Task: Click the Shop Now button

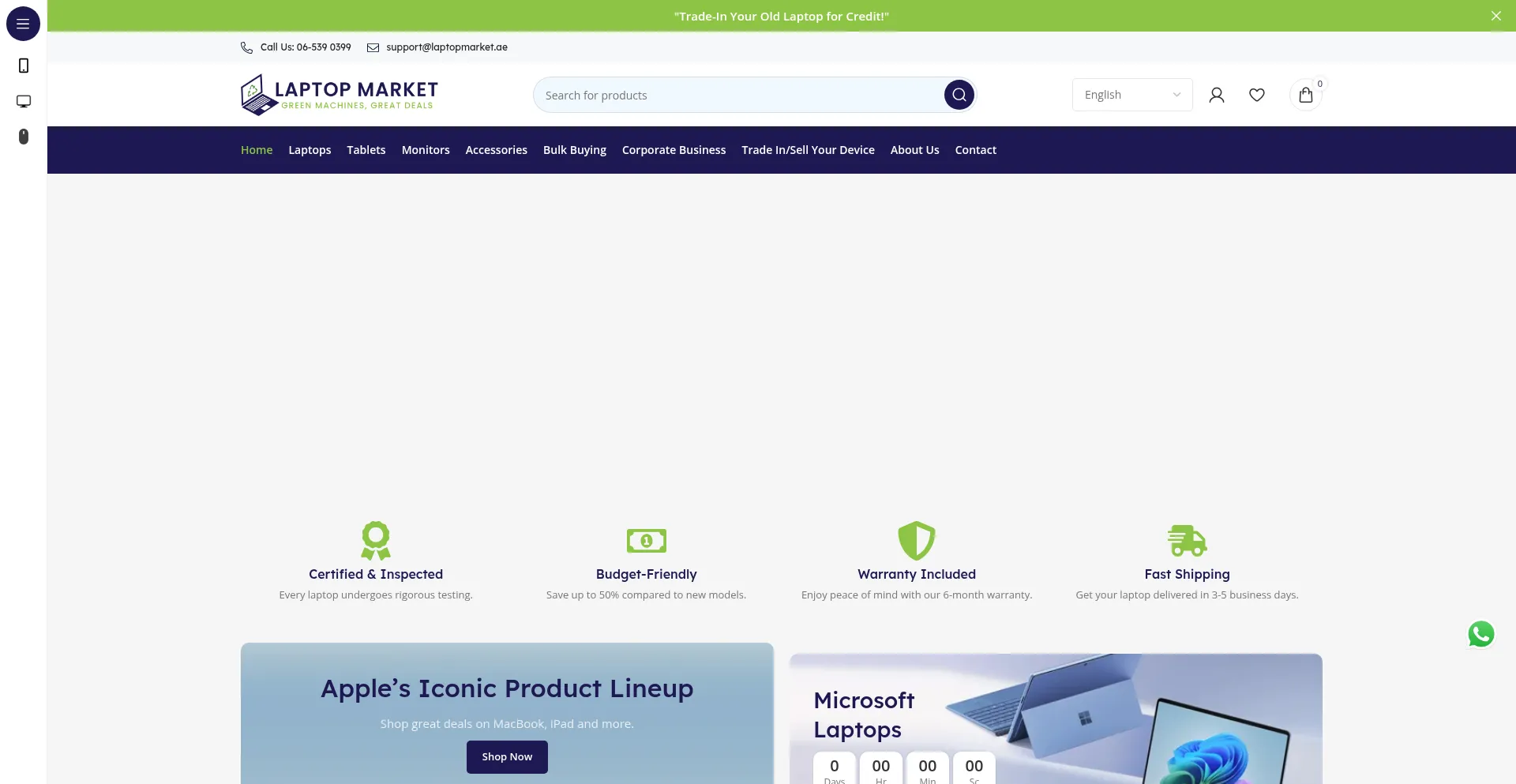Action: tap(506, 756)
